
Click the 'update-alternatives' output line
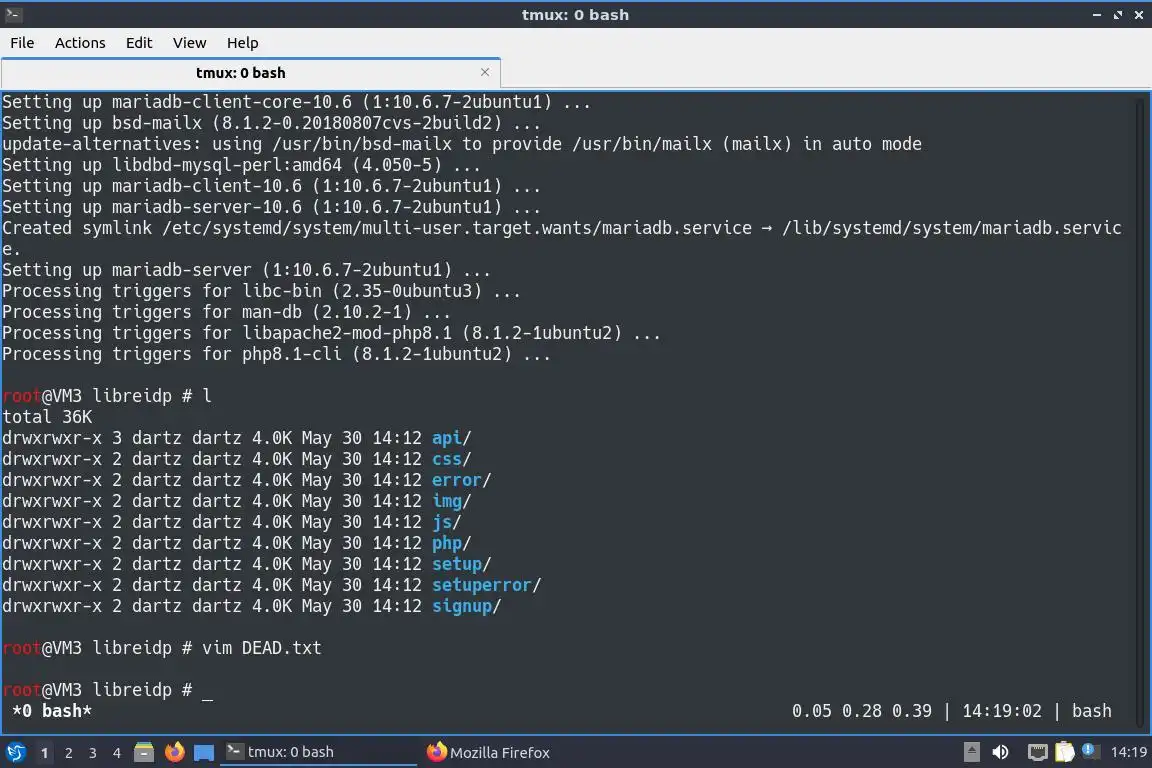462,143
